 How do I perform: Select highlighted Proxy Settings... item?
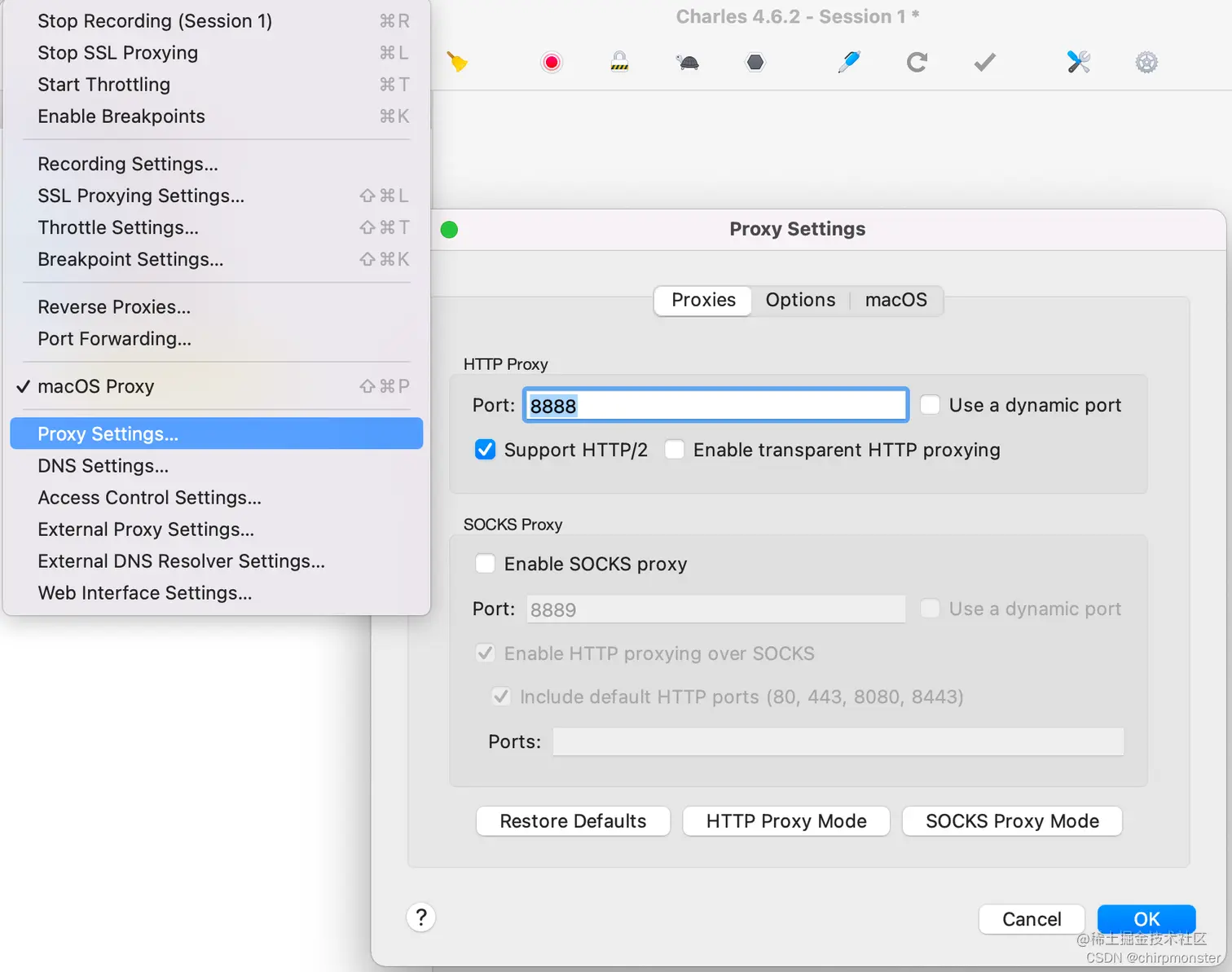(217, 433)
